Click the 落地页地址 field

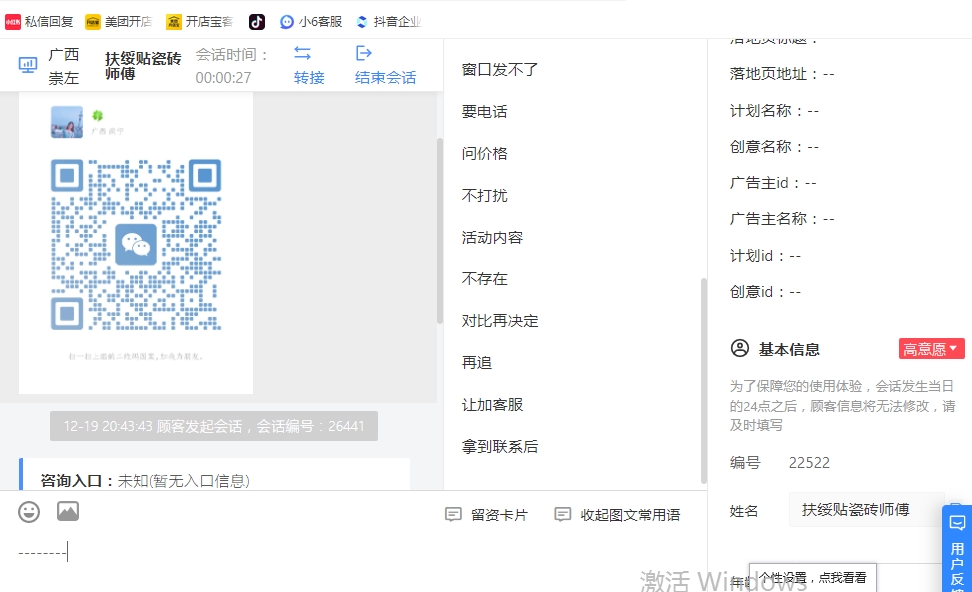[x=782, y=74]
